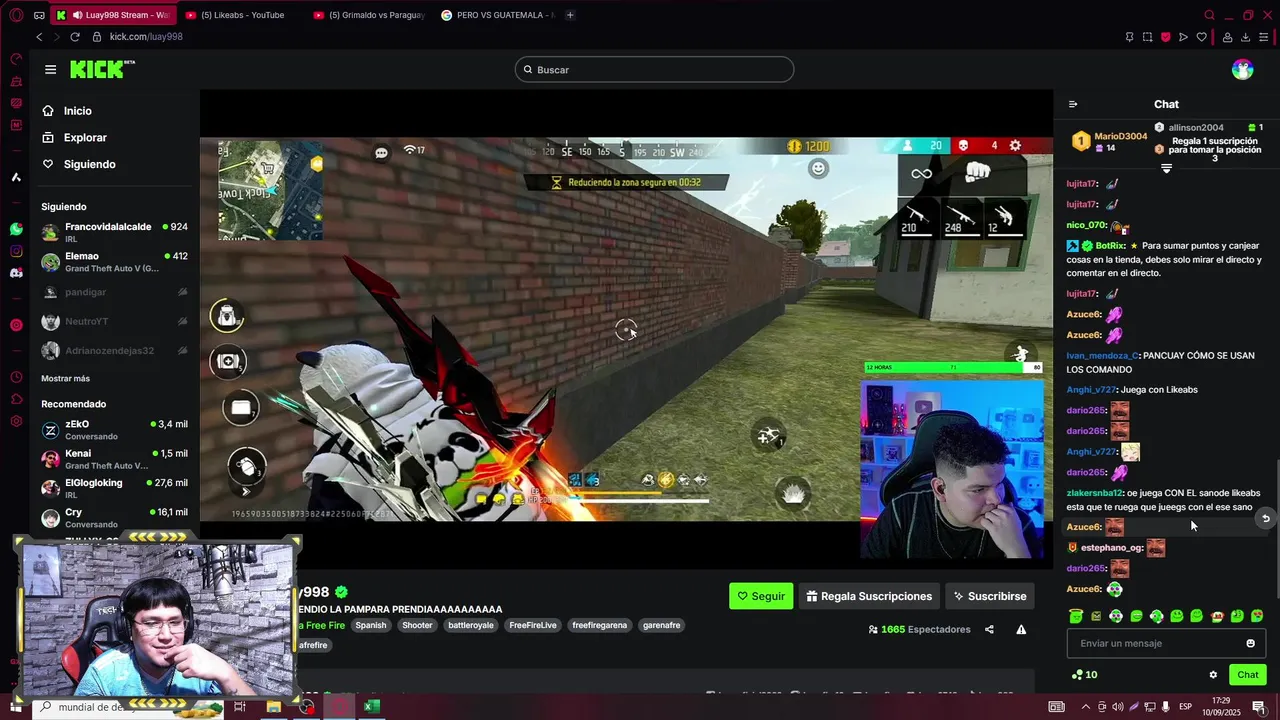Open a new browser tab
This screenshot has width=1280, height=720.
pos(570,15)
